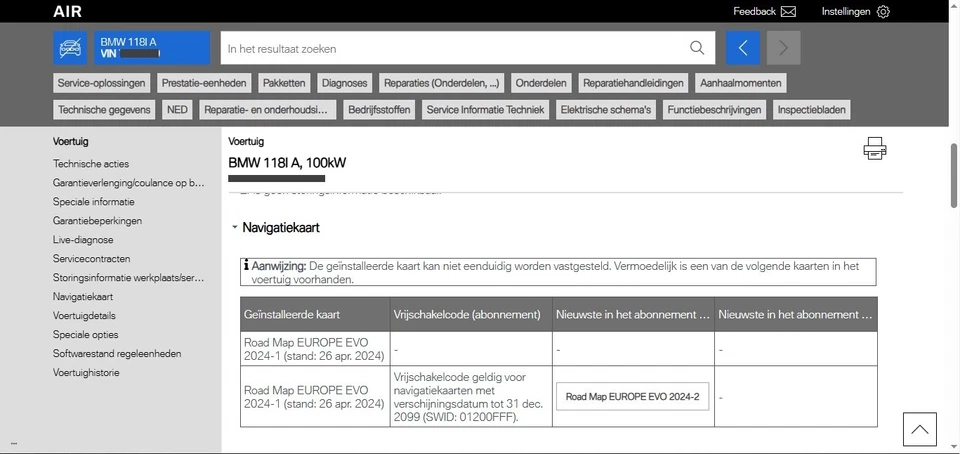960x454 pixels.
Task: Click the search magnifier icon
Action: coord(697,48)
